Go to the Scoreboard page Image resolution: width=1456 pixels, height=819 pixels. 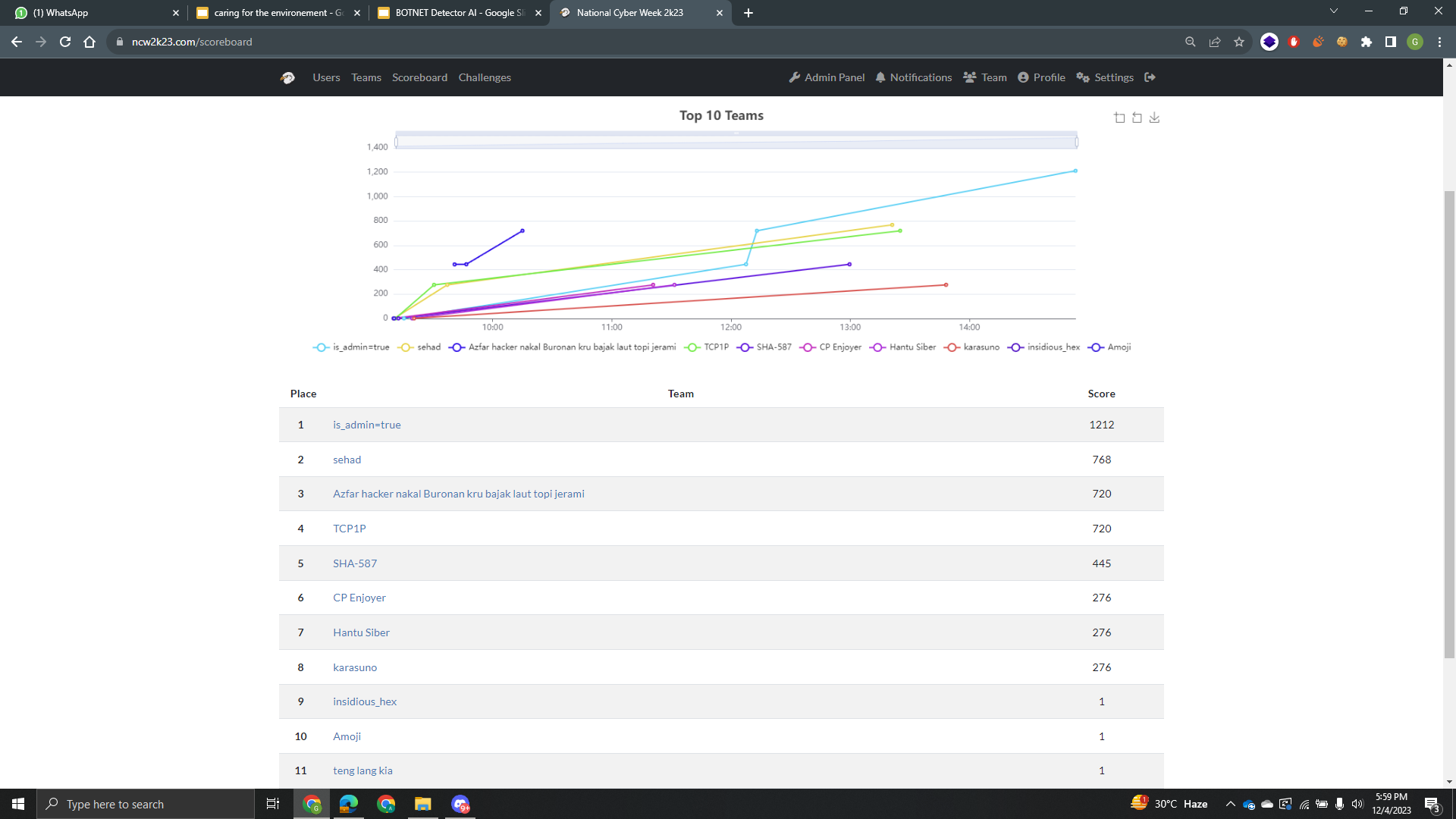(419, 77)
